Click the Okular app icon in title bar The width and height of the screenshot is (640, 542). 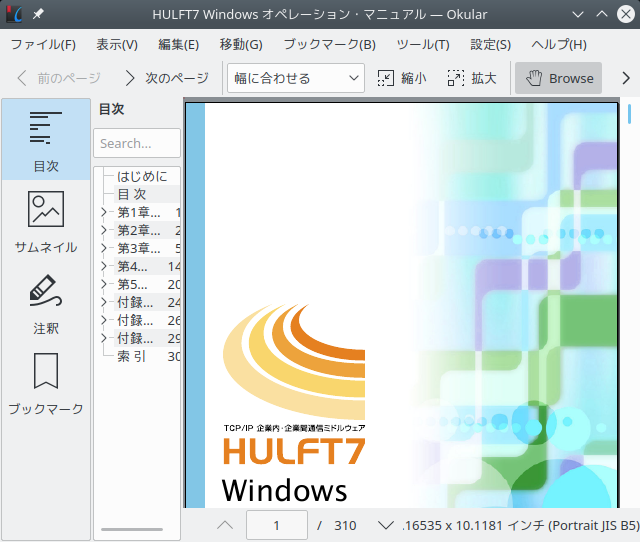coord(14,14)
